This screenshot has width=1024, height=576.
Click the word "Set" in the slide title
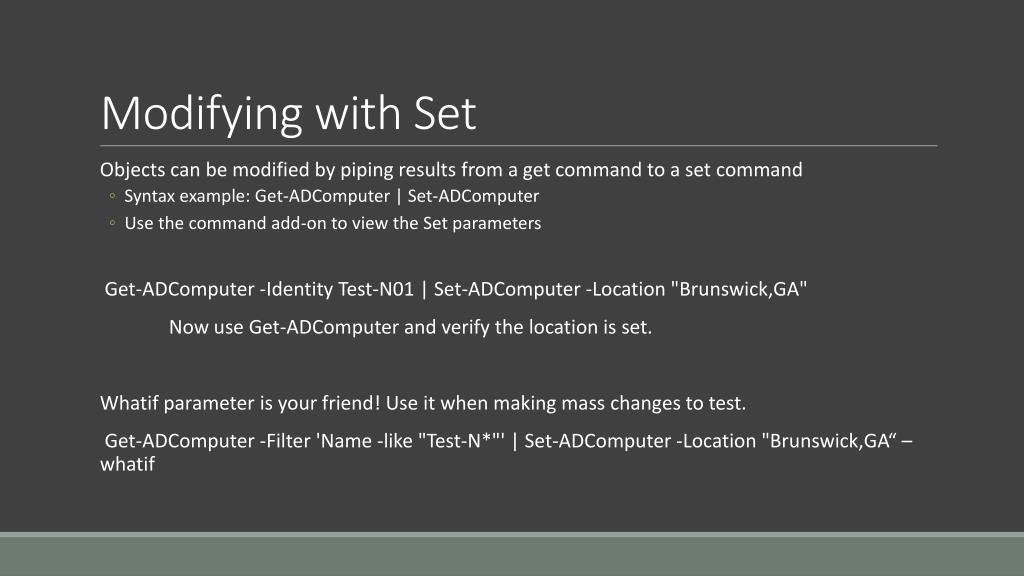(445, 114)
